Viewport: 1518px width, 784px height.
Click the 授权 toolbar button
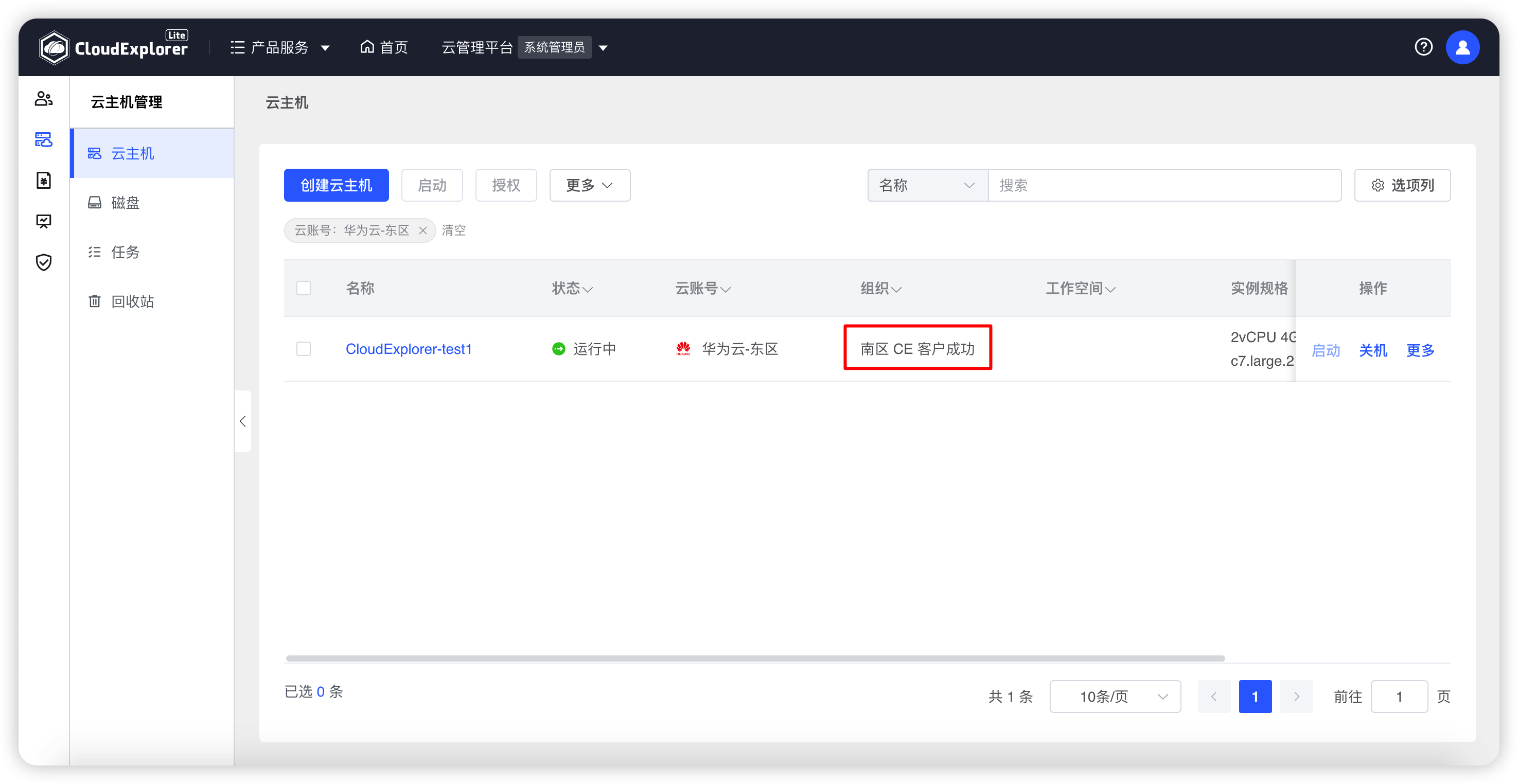pos(506,186)
